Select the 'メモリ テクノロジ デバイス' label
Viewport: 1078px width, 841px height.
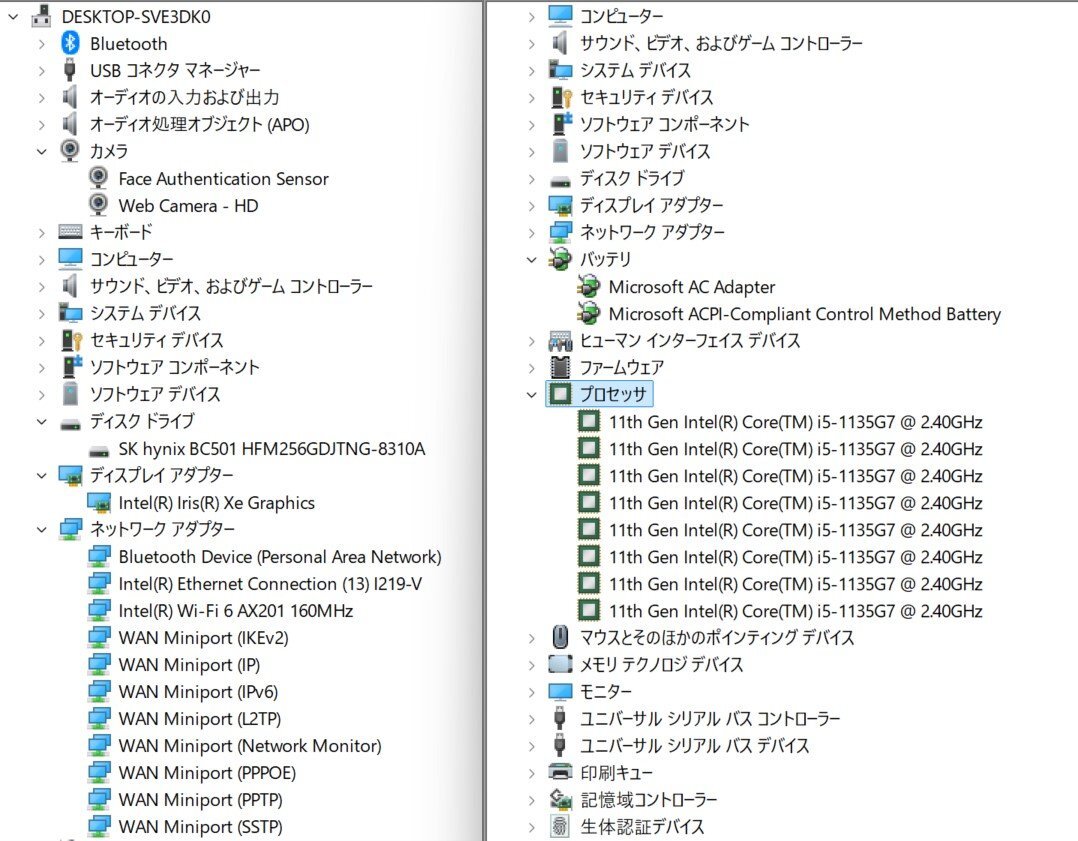[x=661, y=664]
